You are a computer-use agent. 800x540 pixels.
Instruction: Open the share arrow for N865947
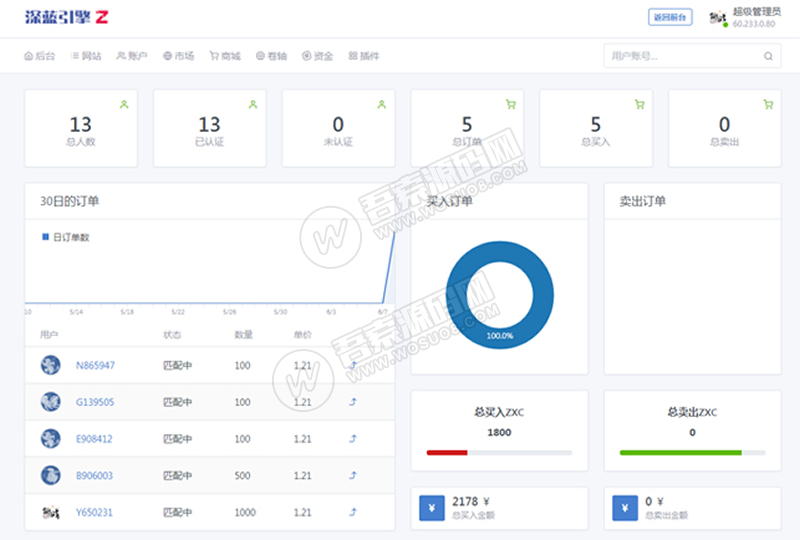point(353,365)
